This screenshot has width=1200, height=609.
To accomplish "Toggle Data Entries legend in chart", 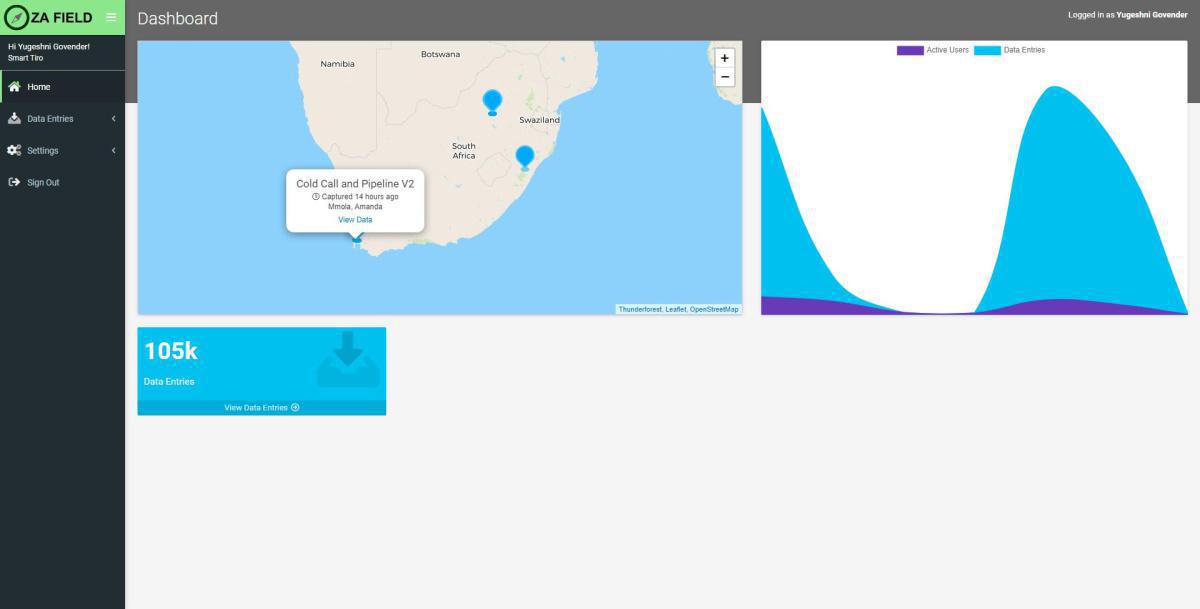I will point(987,50).
